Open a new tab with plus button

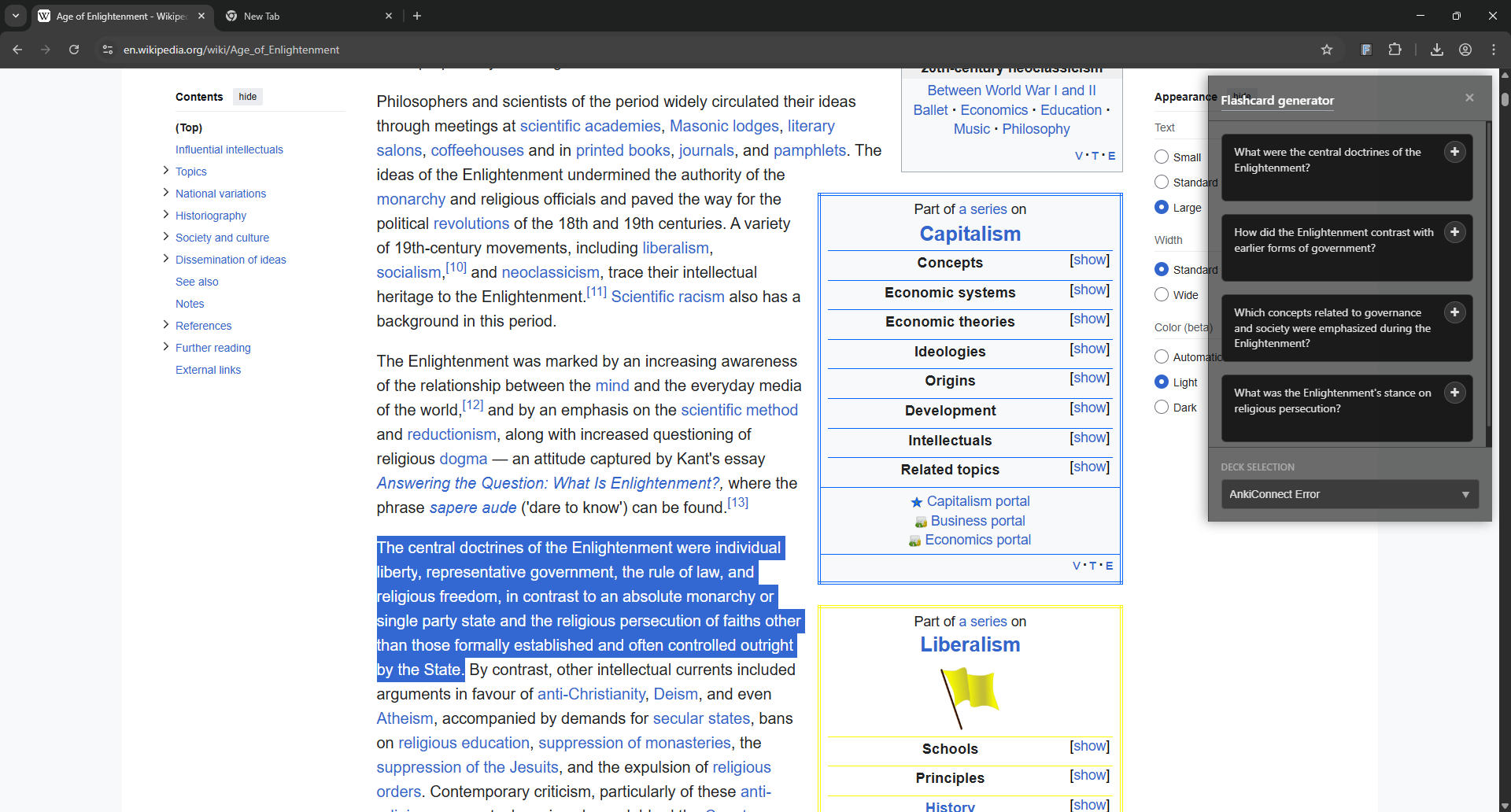[417, 16]
